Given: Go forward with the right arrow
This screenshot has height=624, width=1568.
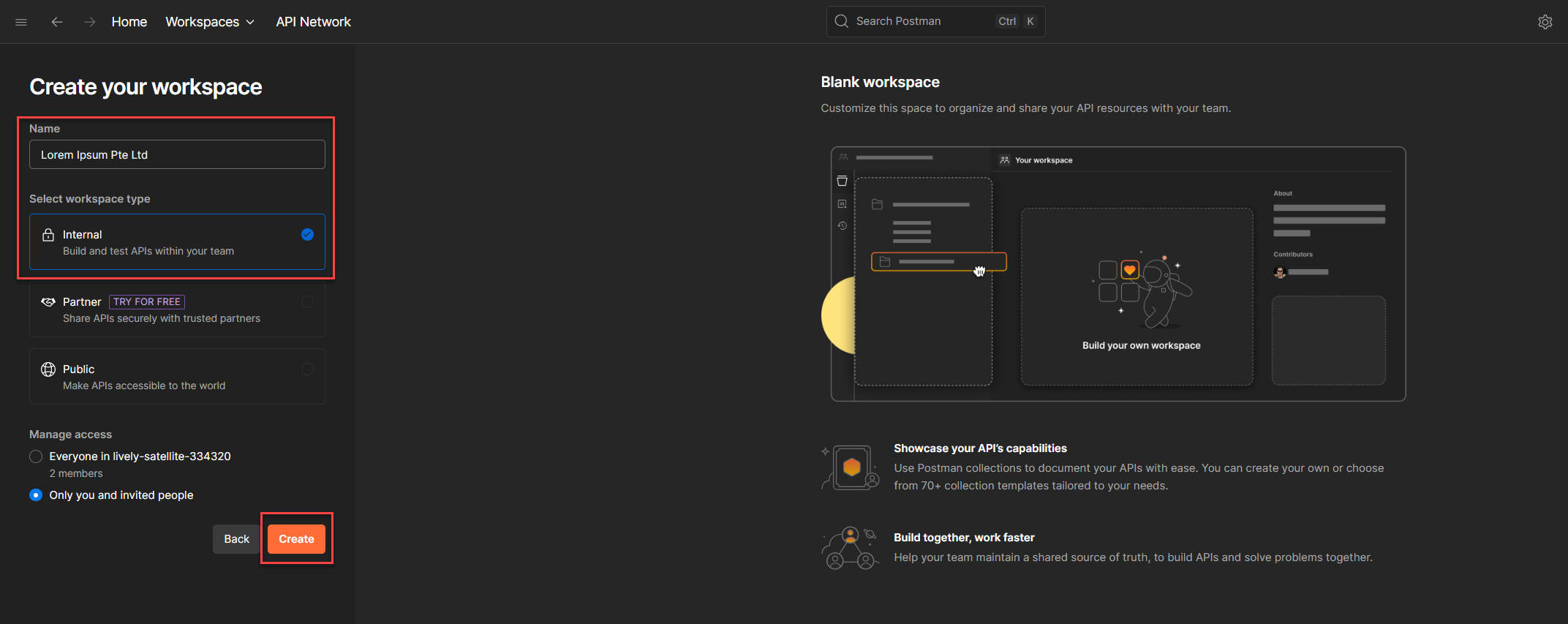Looking at the screenshot, I should pos(89,22).
